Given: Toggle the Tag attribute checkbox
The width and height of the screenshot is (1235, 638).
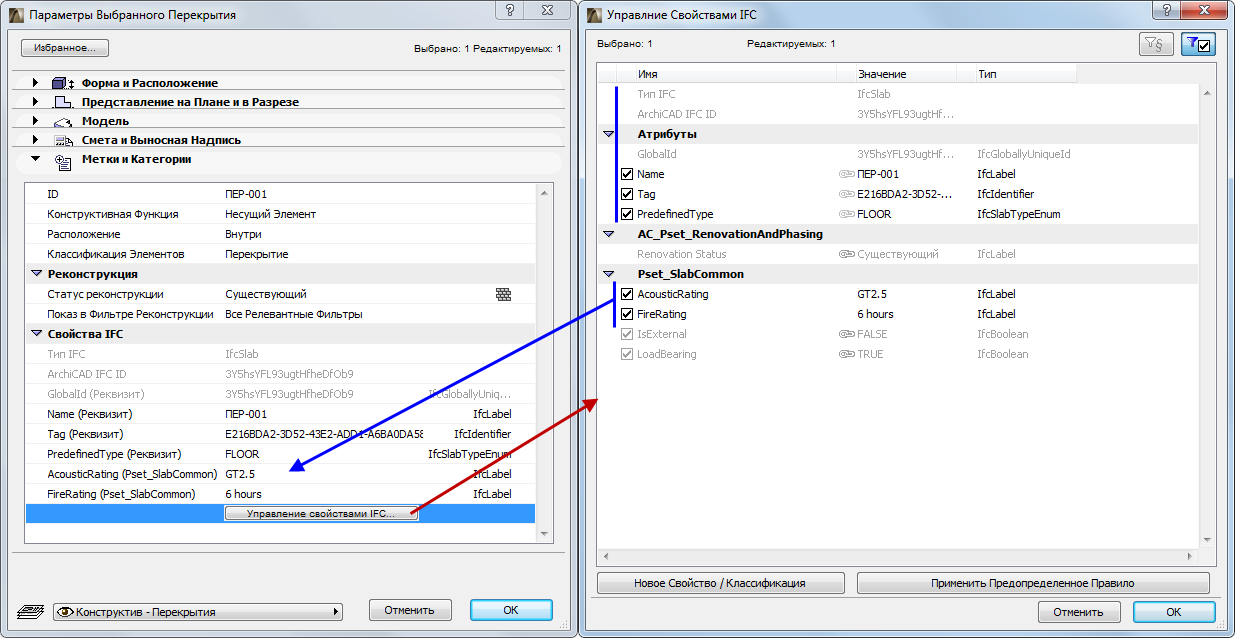Looking at the screenshot, I should 627,194.
